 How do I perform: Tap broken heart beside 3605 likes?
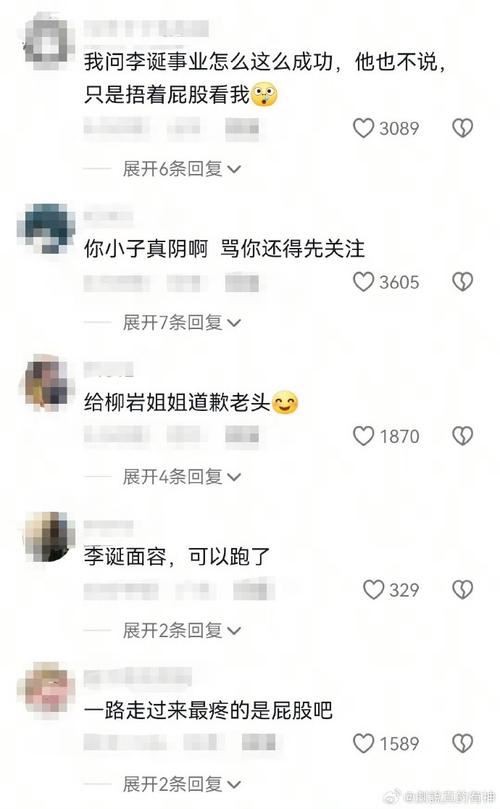click(x=462, y=282)
